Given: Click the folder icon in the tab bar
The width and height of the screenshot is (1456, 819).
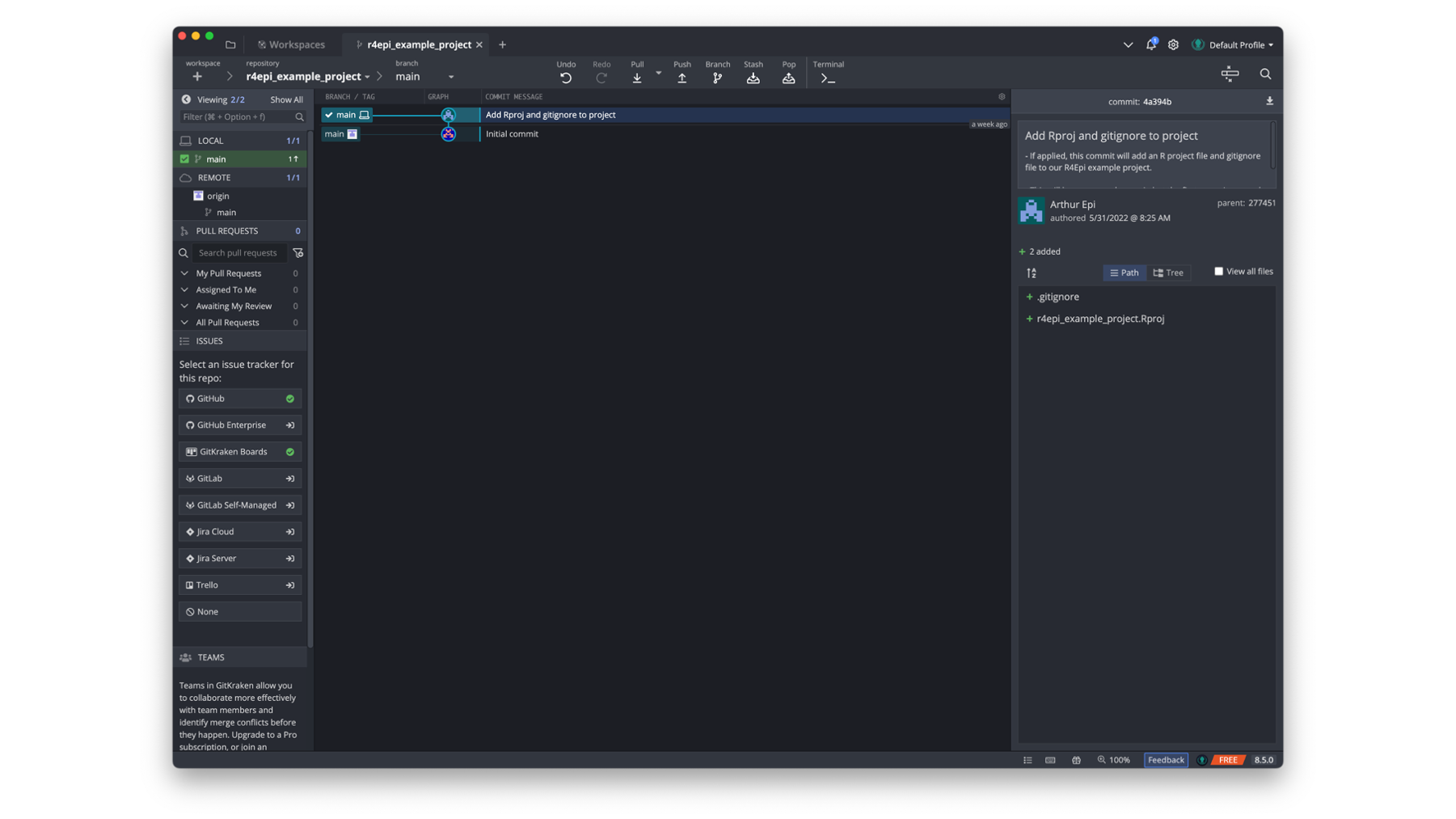Looking at the screenshot, I should 230,44.
